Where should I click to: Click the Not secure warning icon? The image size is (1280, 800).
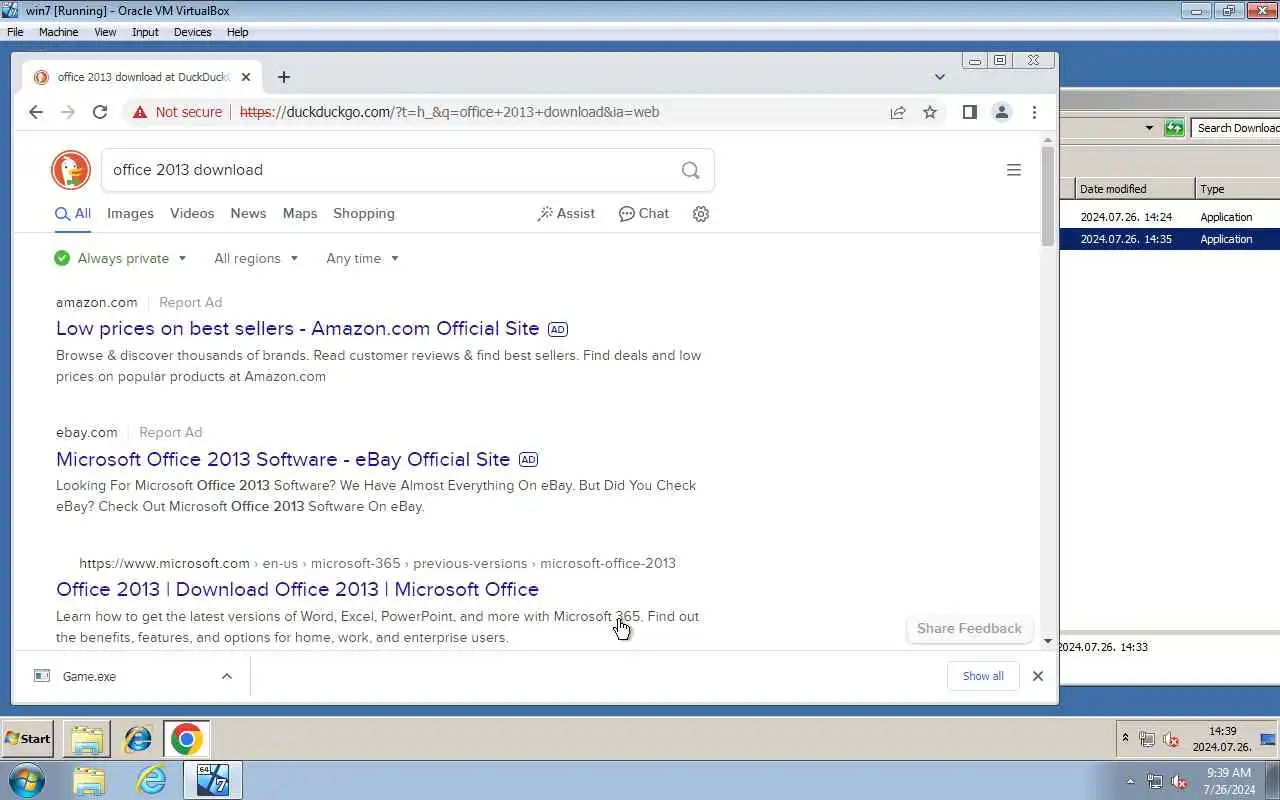click(x=140, y=112)
